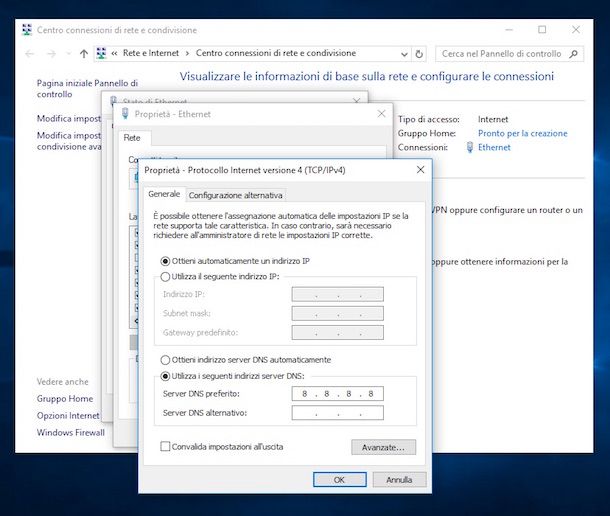Select Ottieni automaticamente un indirizzo IP
This screenshot has width=610, height=516.
165,260
